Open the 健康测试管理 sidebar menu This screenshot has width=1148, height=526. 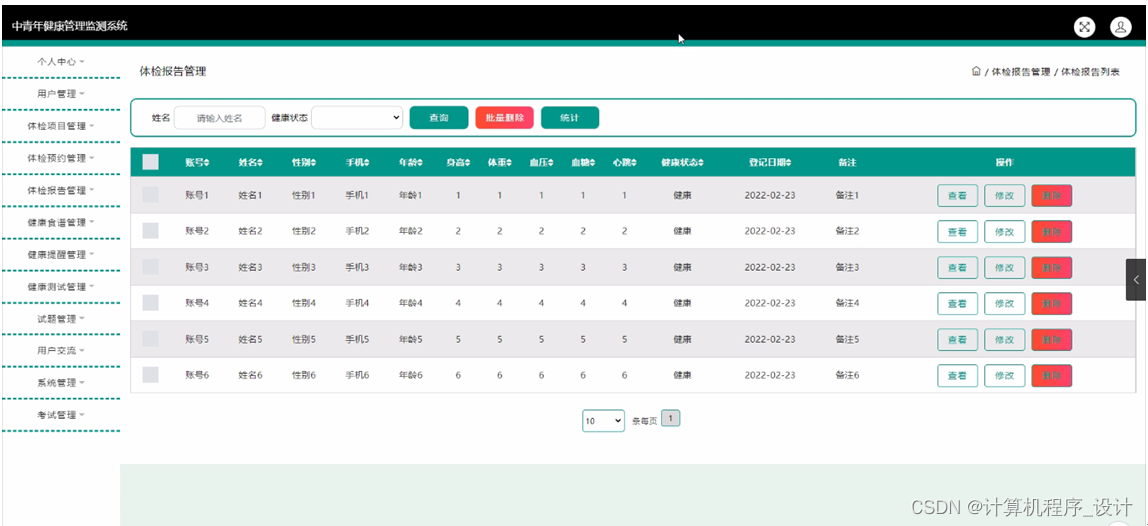(x=61, y=286)
